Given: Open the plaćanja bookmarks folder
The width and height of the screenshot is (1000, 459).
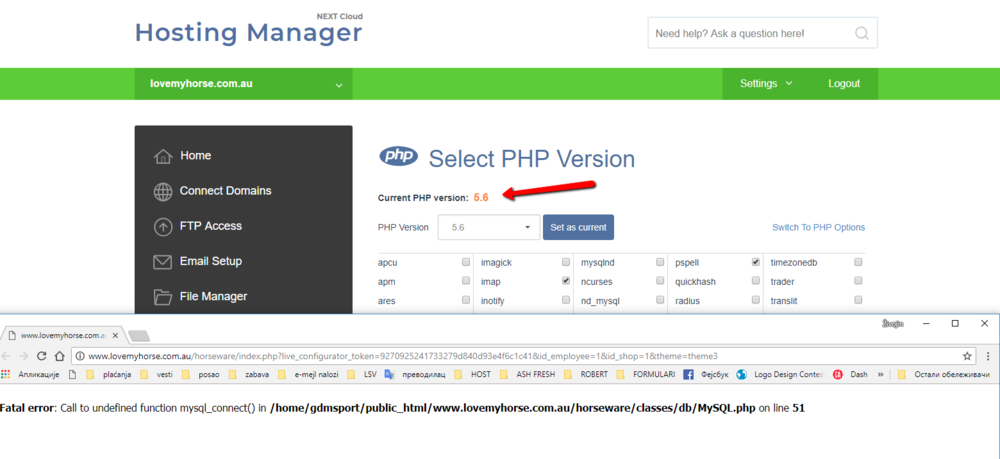Looking at the screenshot, I should (108, 374).
